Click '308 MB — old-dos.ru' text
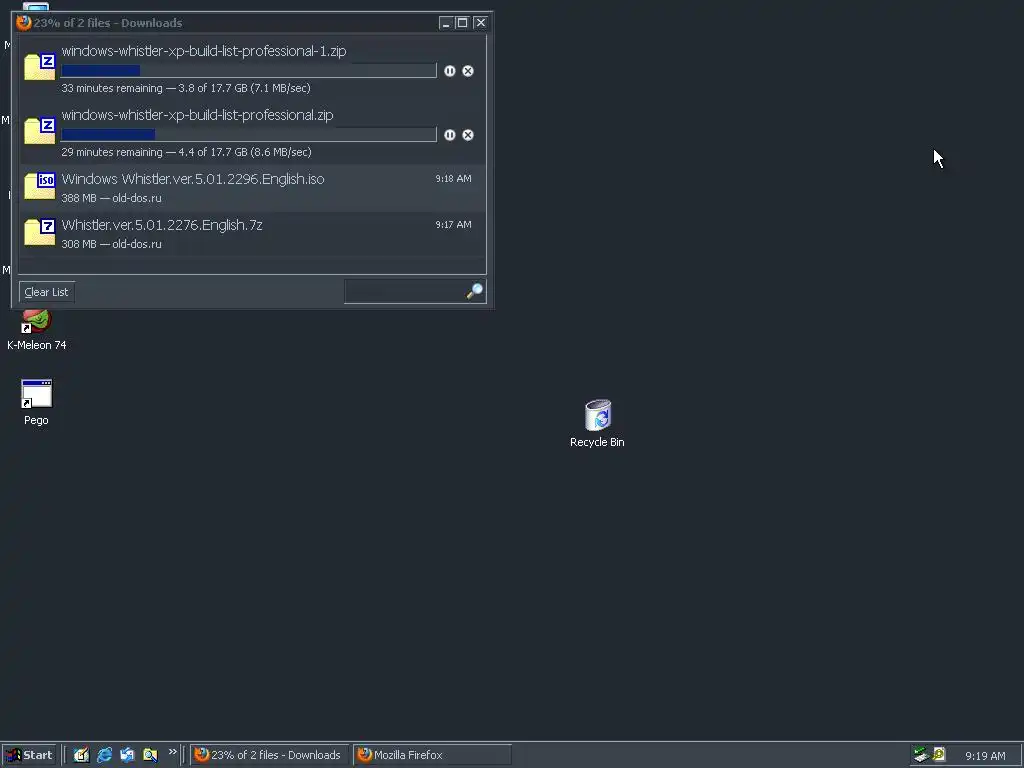The height and width of the screenshot is (768, 1024). tap(112, 244)
